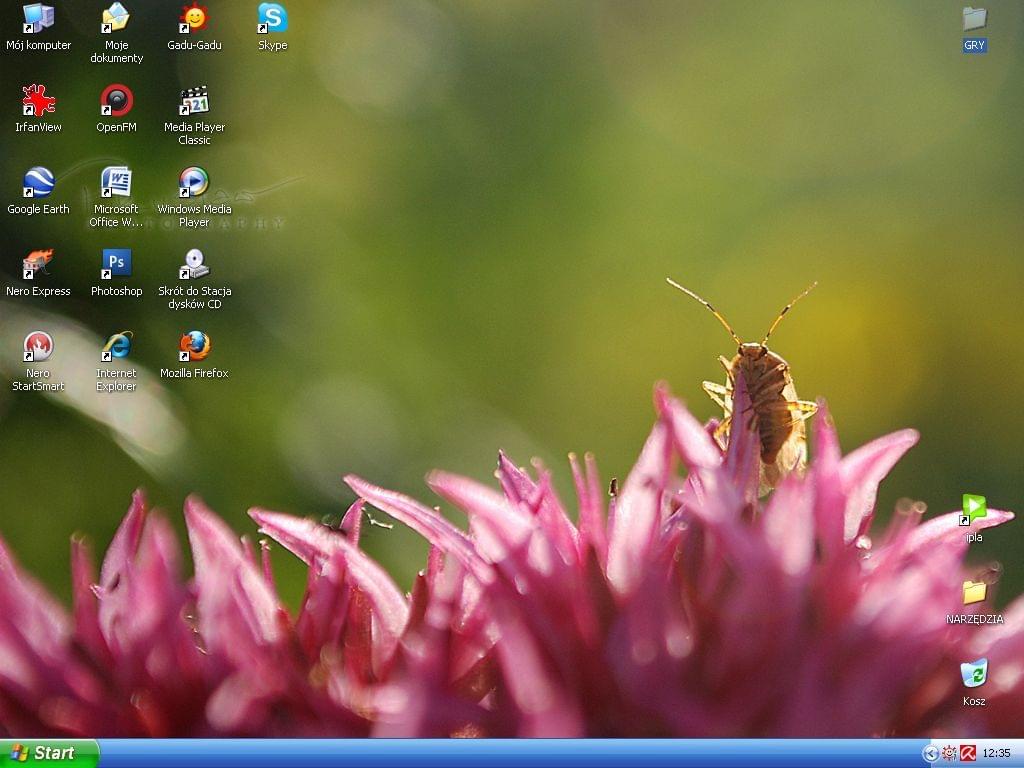
Task: Select the Nero Express shortcut
Action: [39, 264]
